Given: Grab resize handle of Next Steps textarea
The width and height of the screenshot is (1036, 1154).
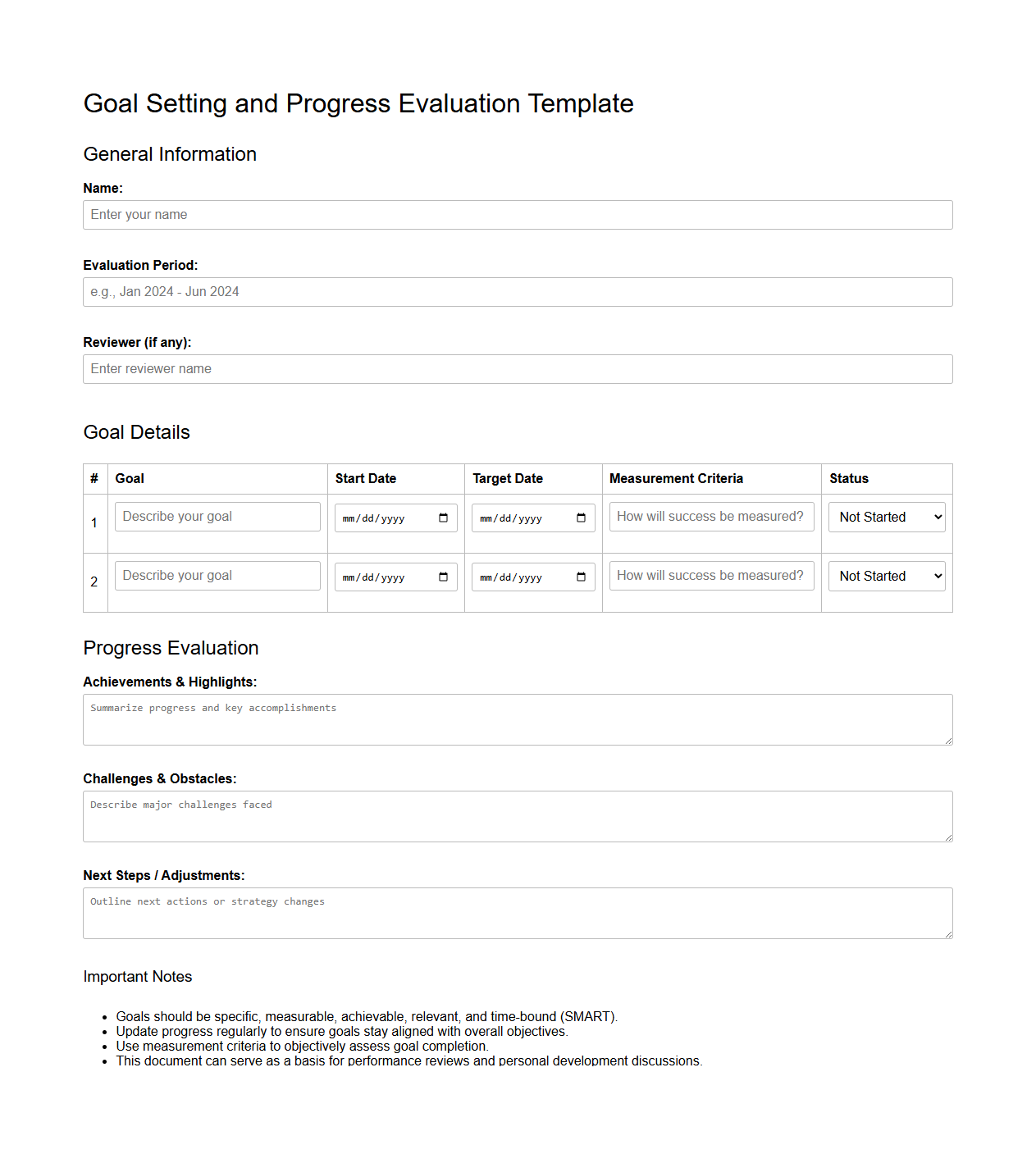Looking at the screenshot, I should click(948, 934).
